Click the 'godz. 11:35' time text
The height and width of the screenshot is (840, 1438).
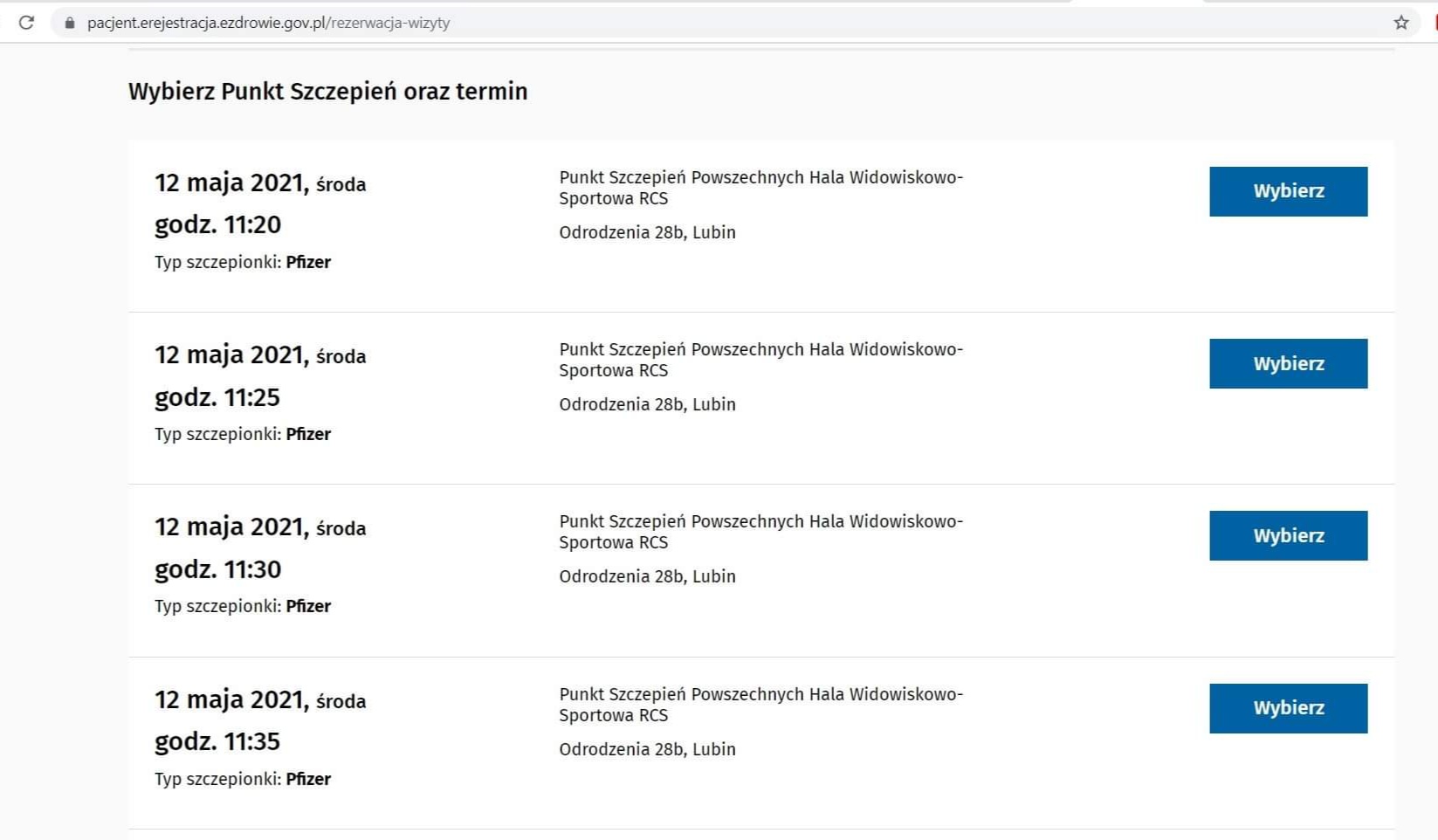click(x=217, y=741)
